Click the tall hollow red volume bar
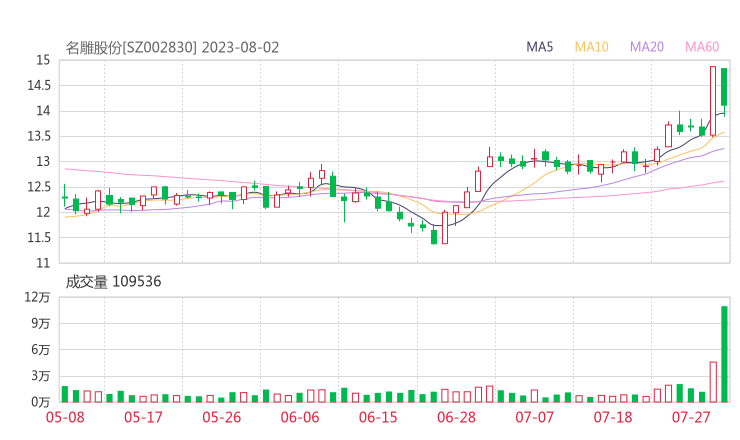The width and height of the screenshot is (740, 440). click(713, 382)
